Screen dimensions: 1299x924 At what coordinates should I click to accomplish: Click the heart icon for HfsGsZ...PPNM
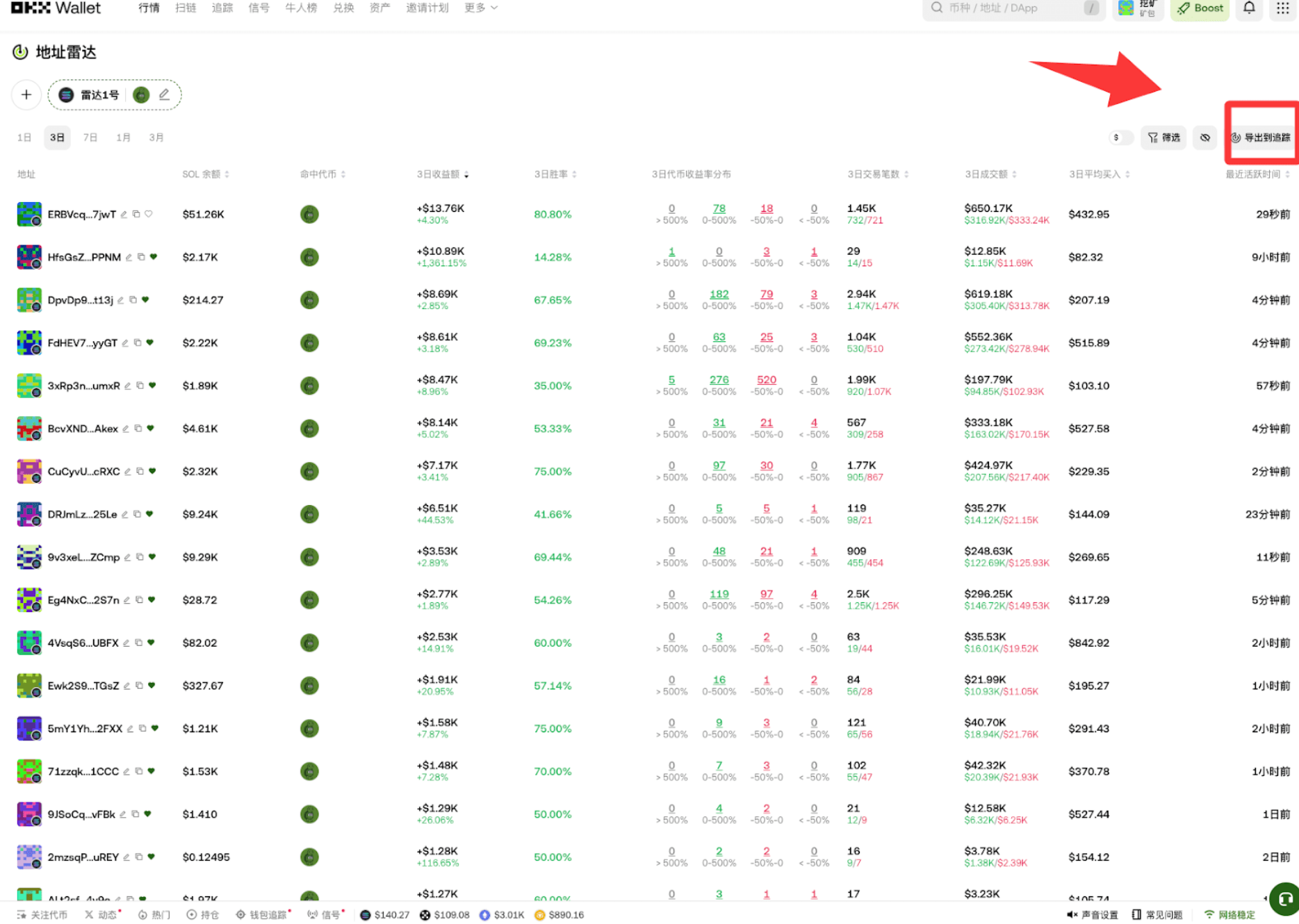point(154,257)
